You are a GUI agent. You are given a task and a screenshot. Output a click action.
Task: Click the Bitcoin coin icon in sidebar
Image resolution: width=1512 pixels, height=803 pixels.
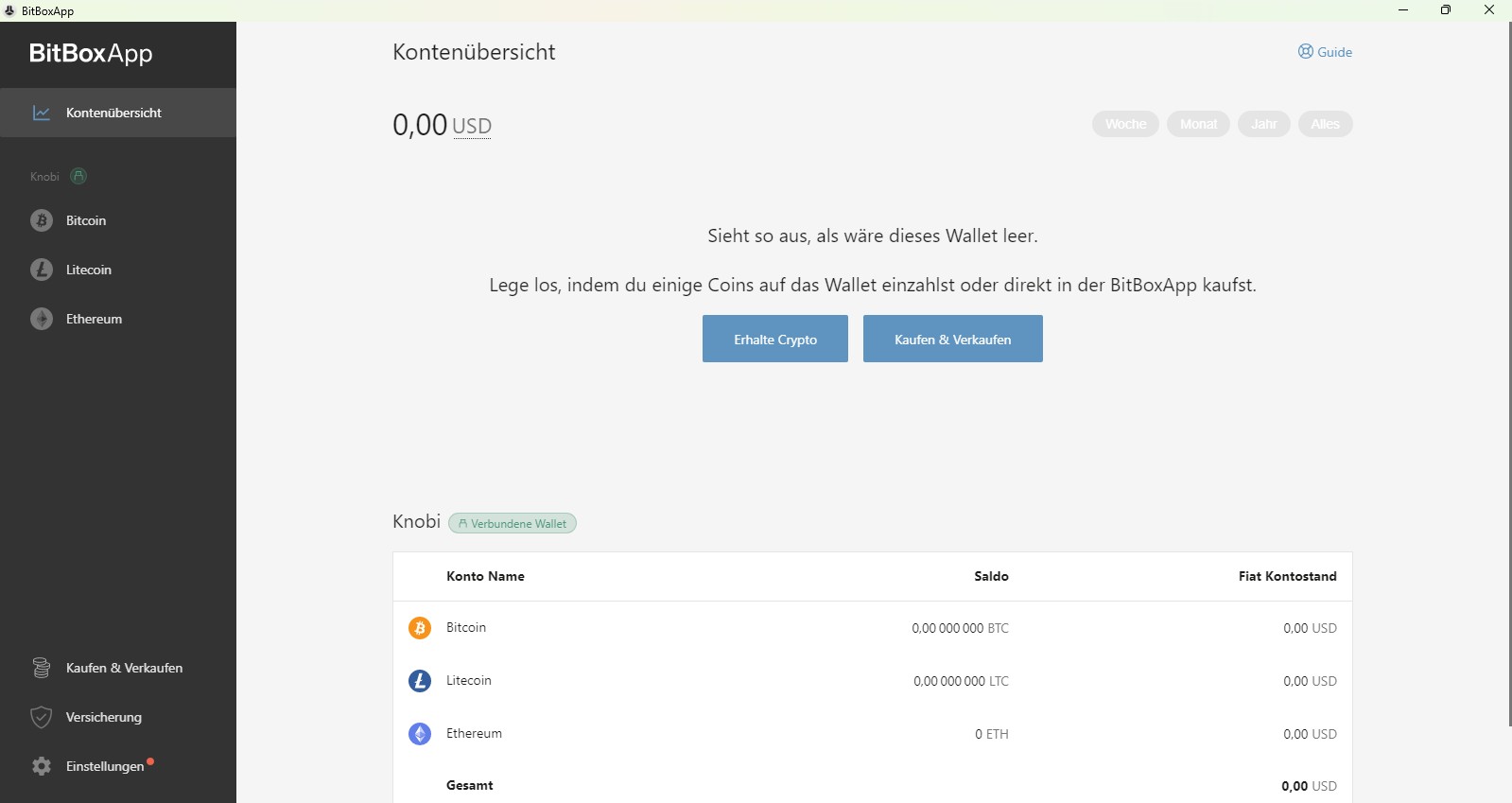pos(42,220)
